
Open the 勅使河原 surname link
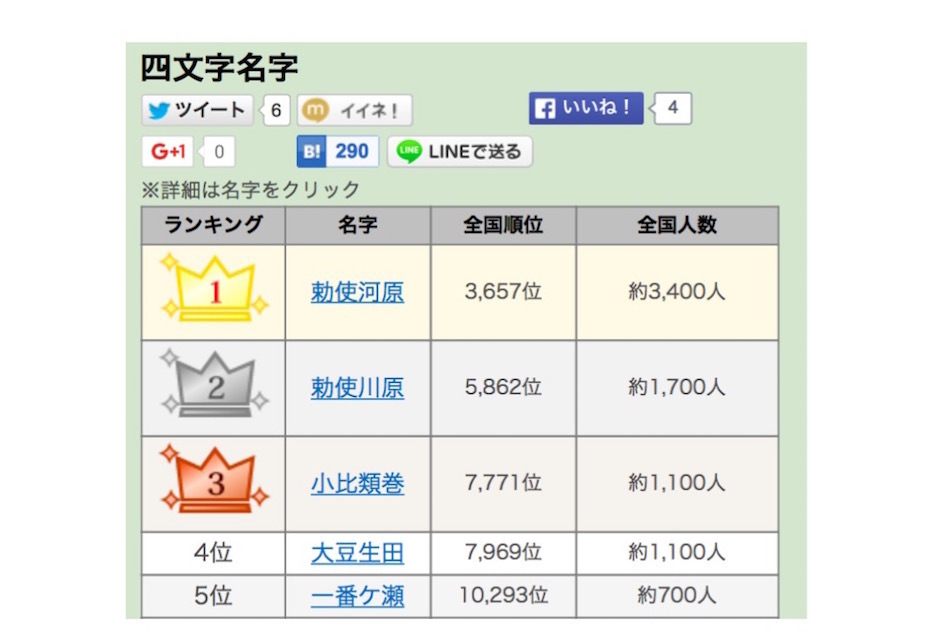pyautogui.click(x=357, y=292)
